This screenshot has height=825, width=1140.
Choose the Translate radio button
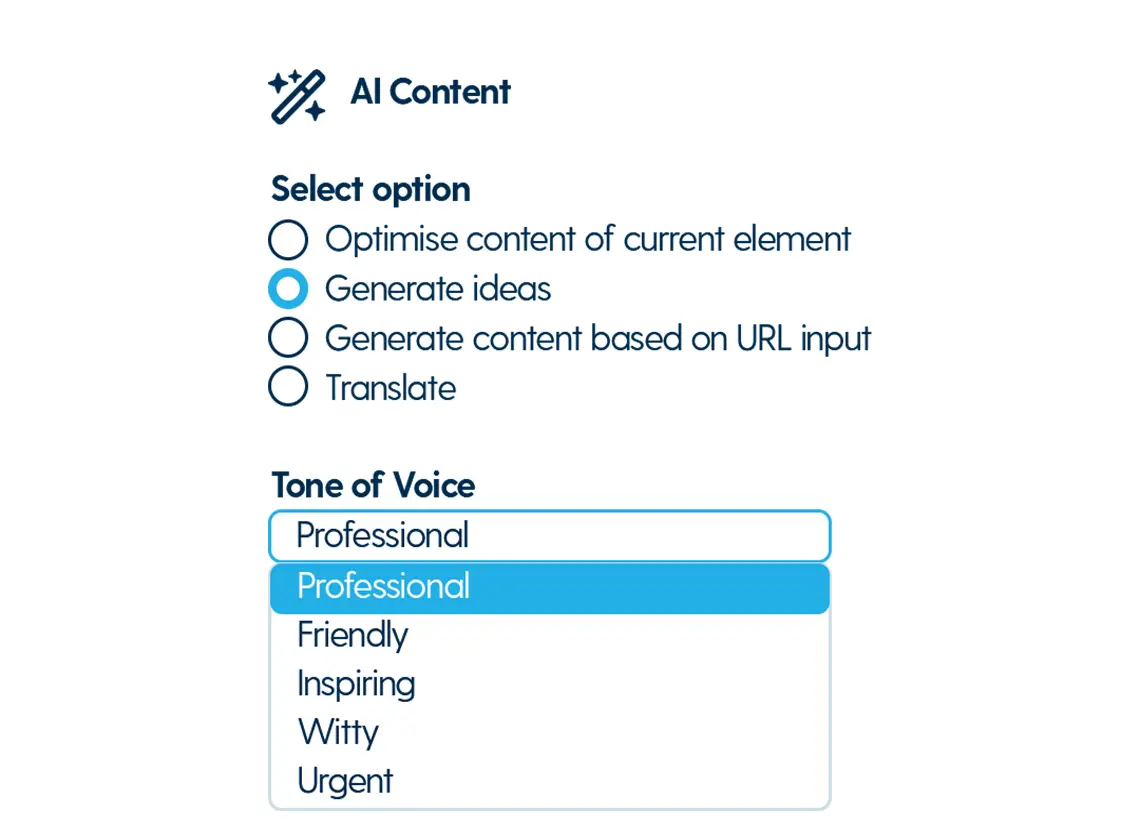[288, 387]
